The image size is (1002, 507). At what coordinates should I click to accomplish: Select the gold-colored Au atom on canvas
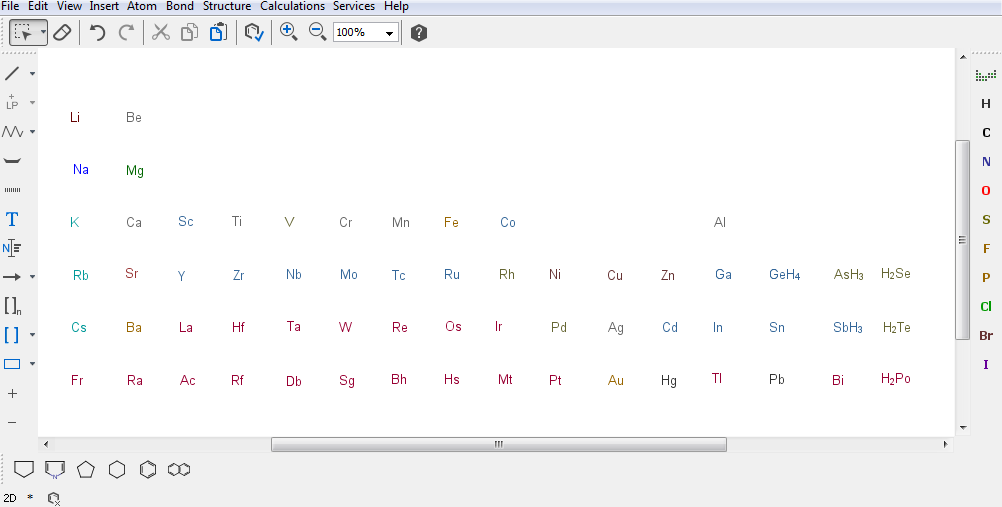[x=616, y=381]
